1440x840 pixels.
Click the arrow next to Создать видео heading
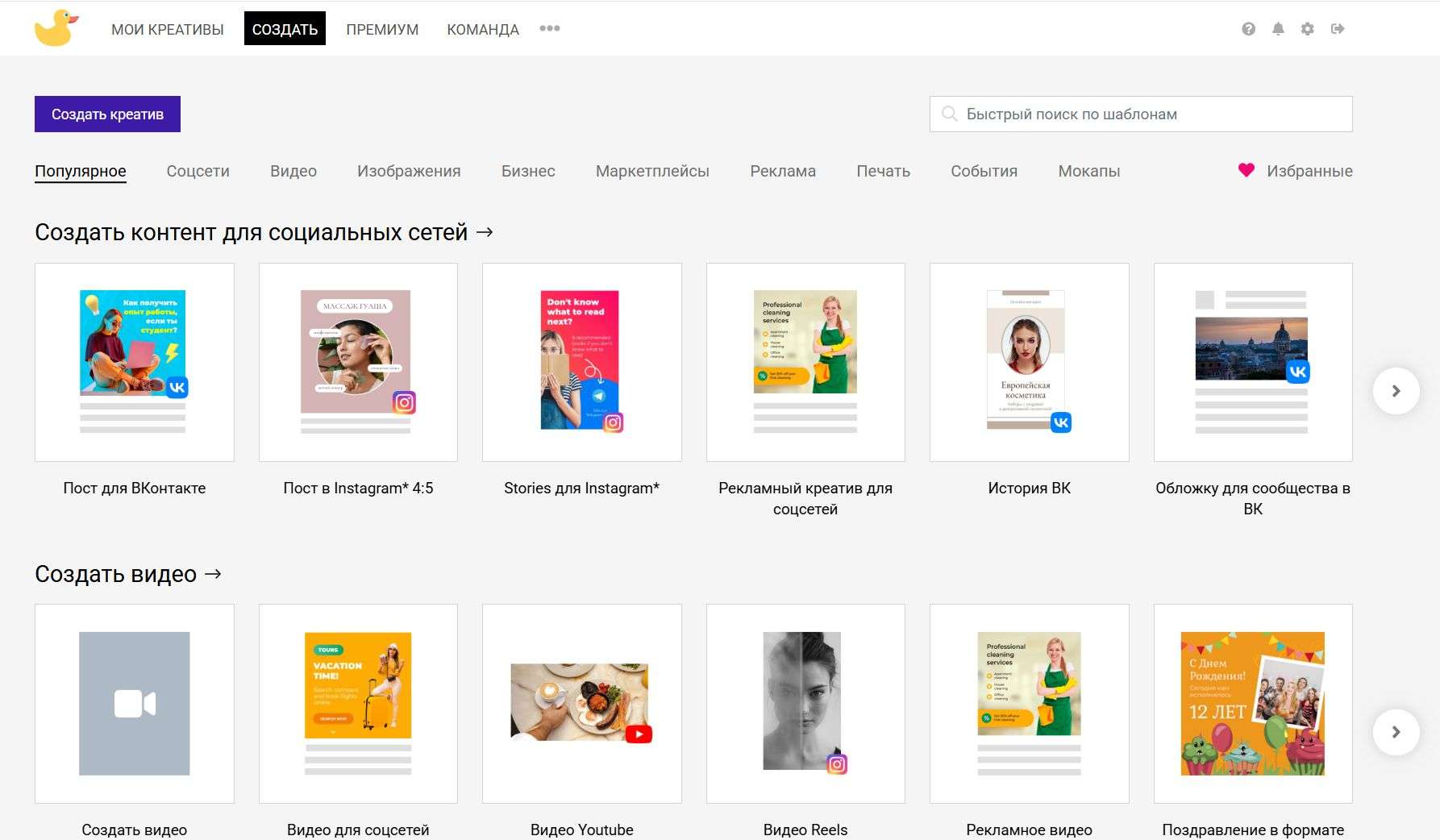coord(213,574)
